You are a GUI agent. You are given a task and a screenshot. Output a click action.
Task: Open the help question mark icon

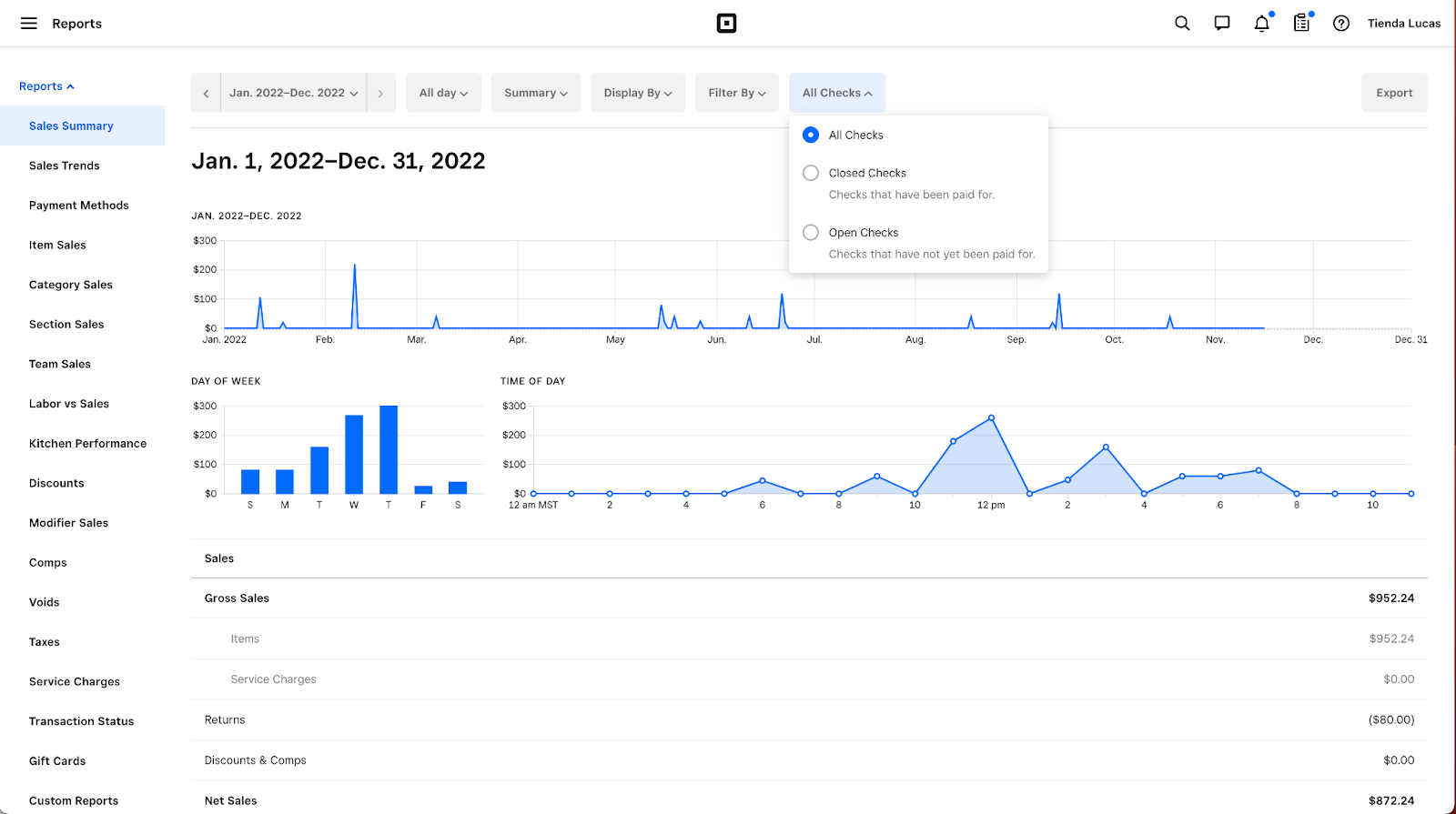pyautogui.click(x=1341, y=24)
